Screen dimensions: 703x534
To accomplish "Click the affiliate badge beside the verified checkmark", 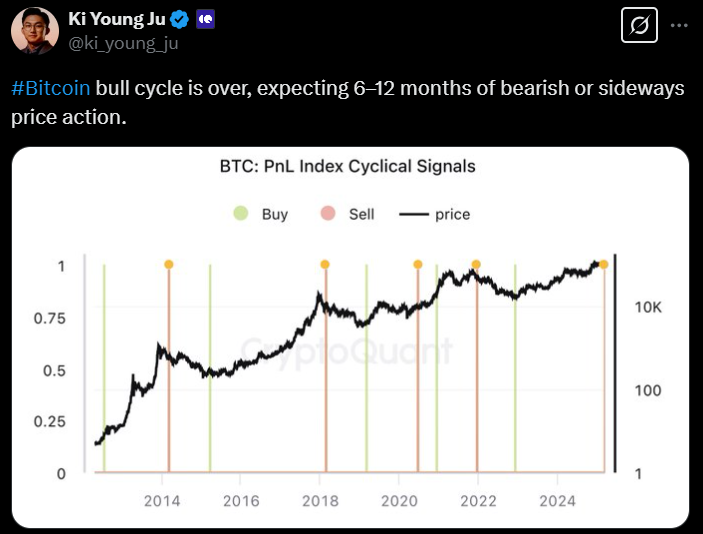I will 206,19.
